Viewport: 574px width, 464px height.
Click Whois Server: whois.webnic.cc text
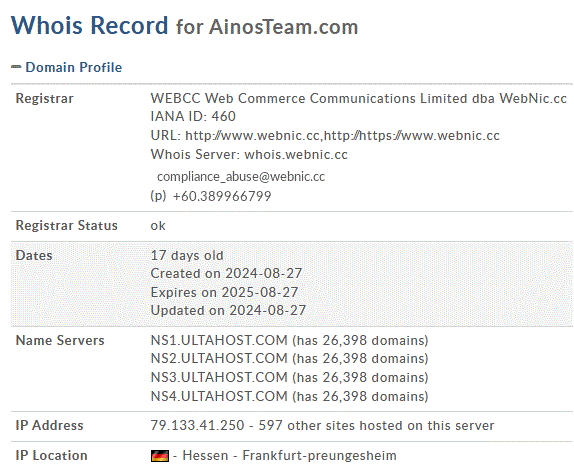coord(249,154)
